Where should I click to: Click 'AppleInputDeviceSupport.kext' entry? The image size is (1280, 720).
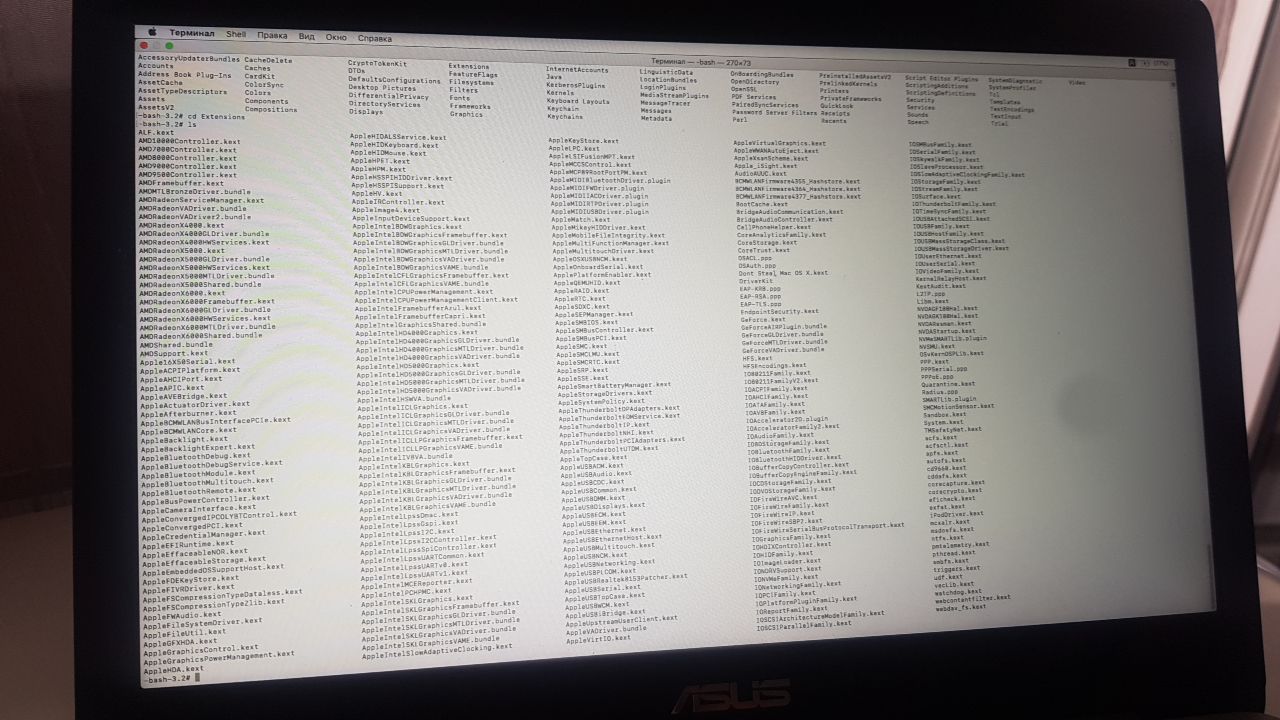412,218
